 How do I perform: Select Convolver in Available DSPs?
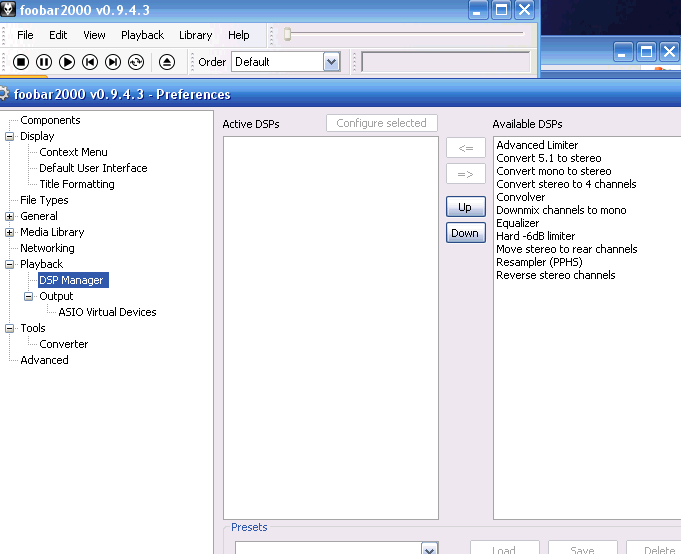pyautogui.click(x=520, y=197)
